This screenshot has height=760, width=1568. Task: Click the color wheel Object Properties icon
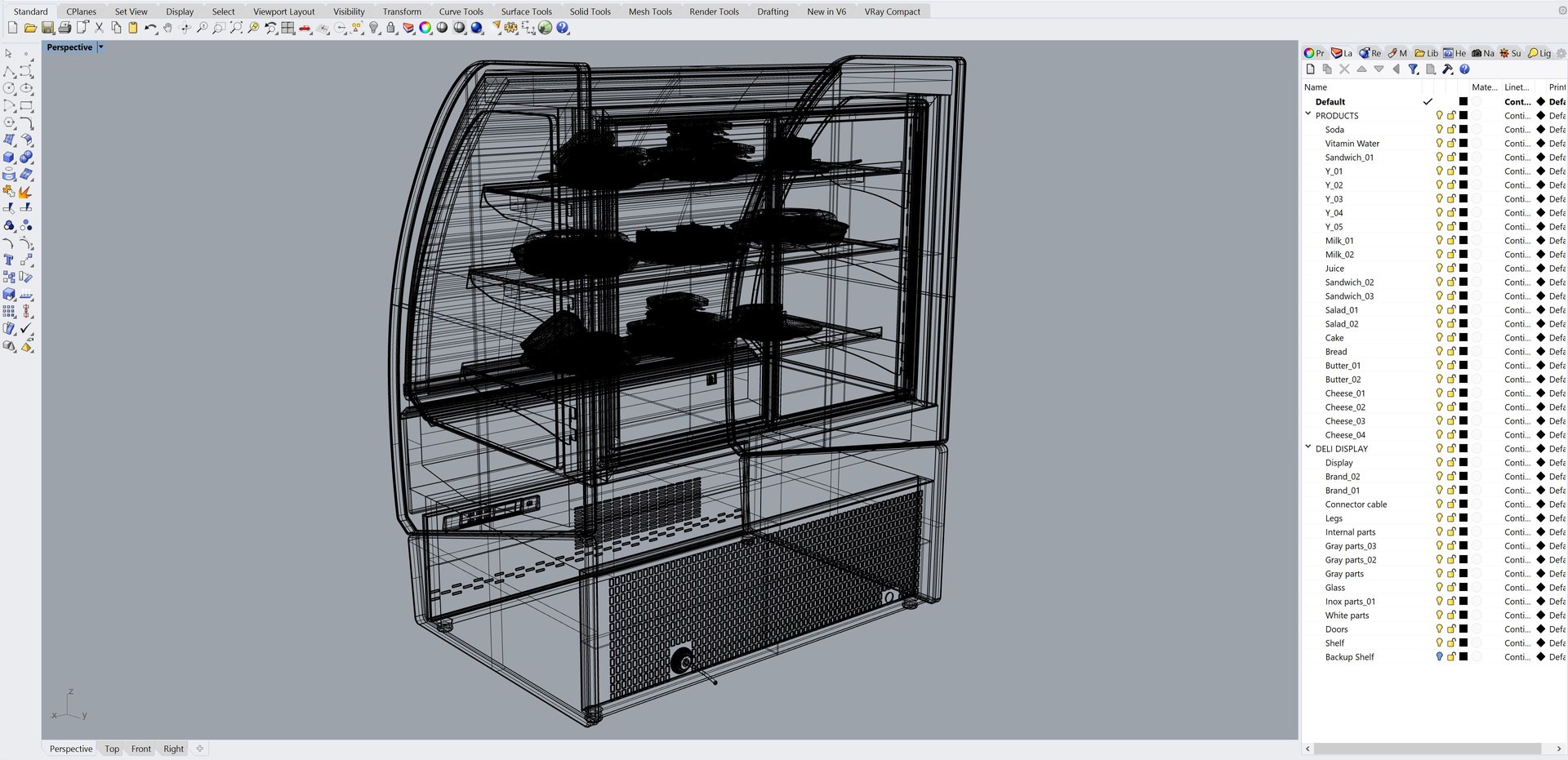pos(425,28)
